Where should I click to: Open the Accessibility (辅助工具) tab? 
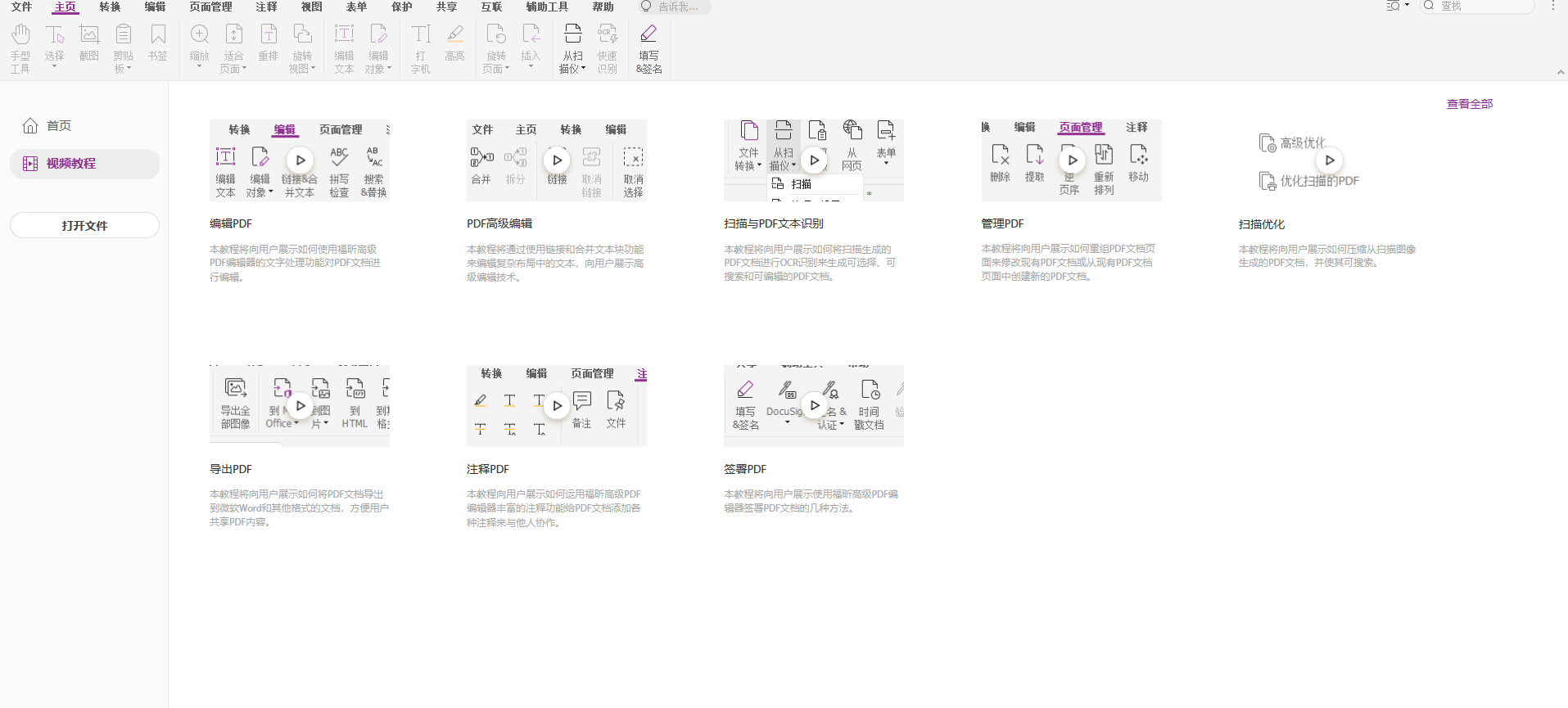(x=547, y=7)
